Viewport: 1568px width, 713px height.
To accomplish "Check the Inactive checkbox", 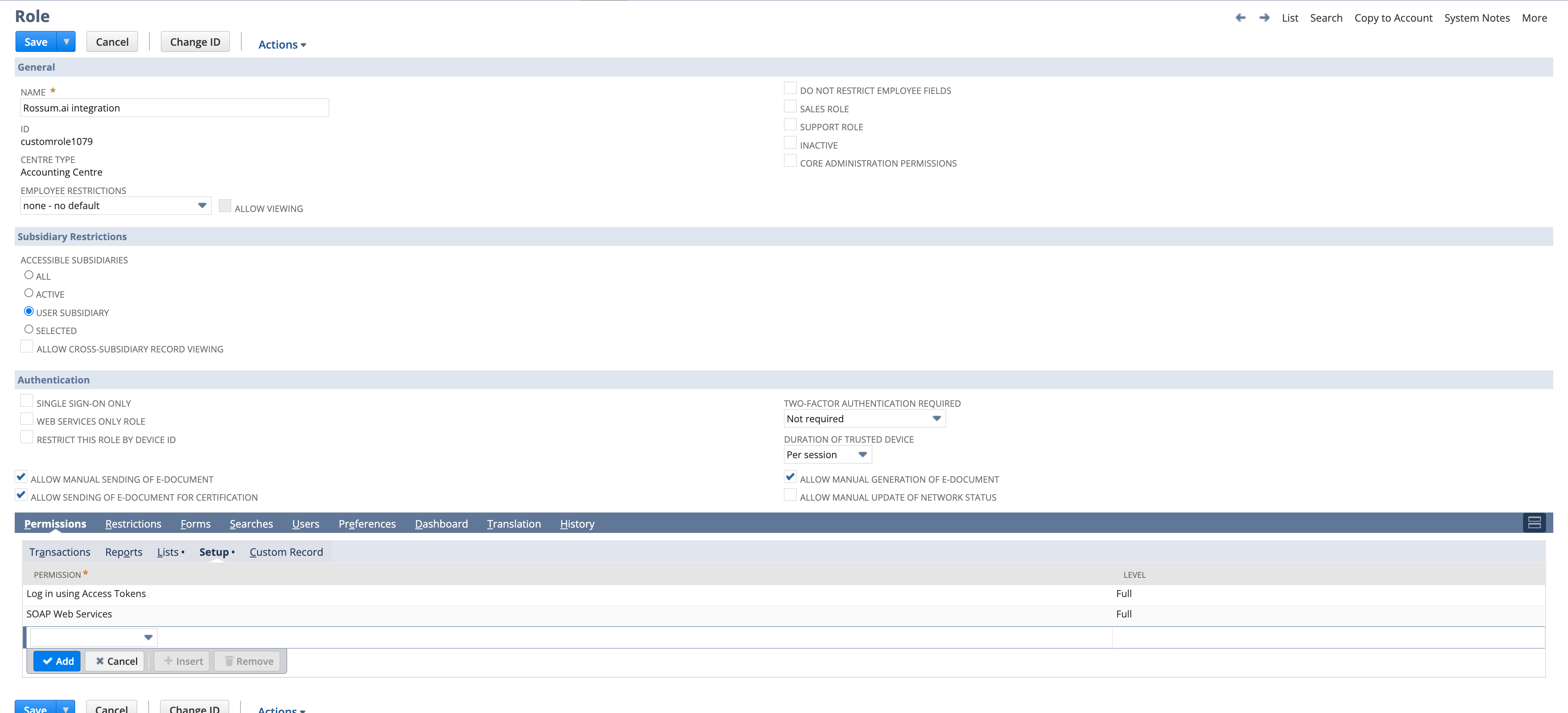I will (x=790, y=143).
